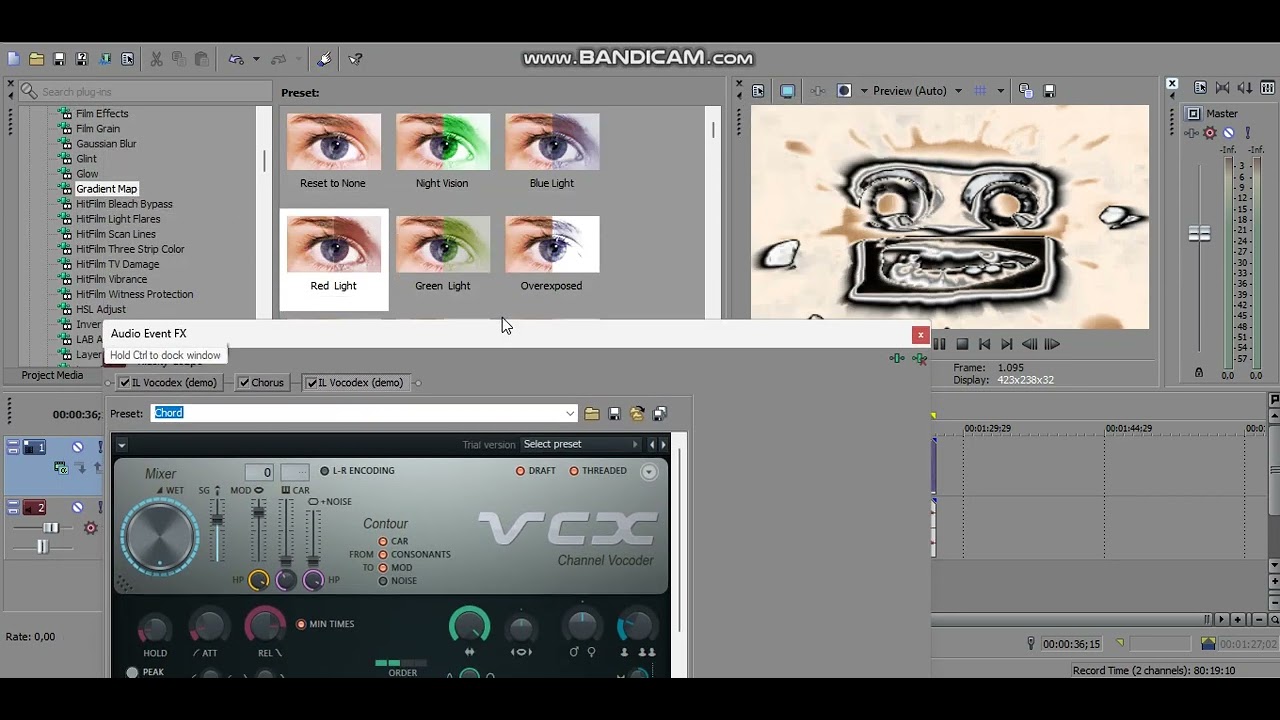Toggle the last IL Vocodex (demo) checkbox
Screen dimensions: 1280x720
click(x=312, y=383)
